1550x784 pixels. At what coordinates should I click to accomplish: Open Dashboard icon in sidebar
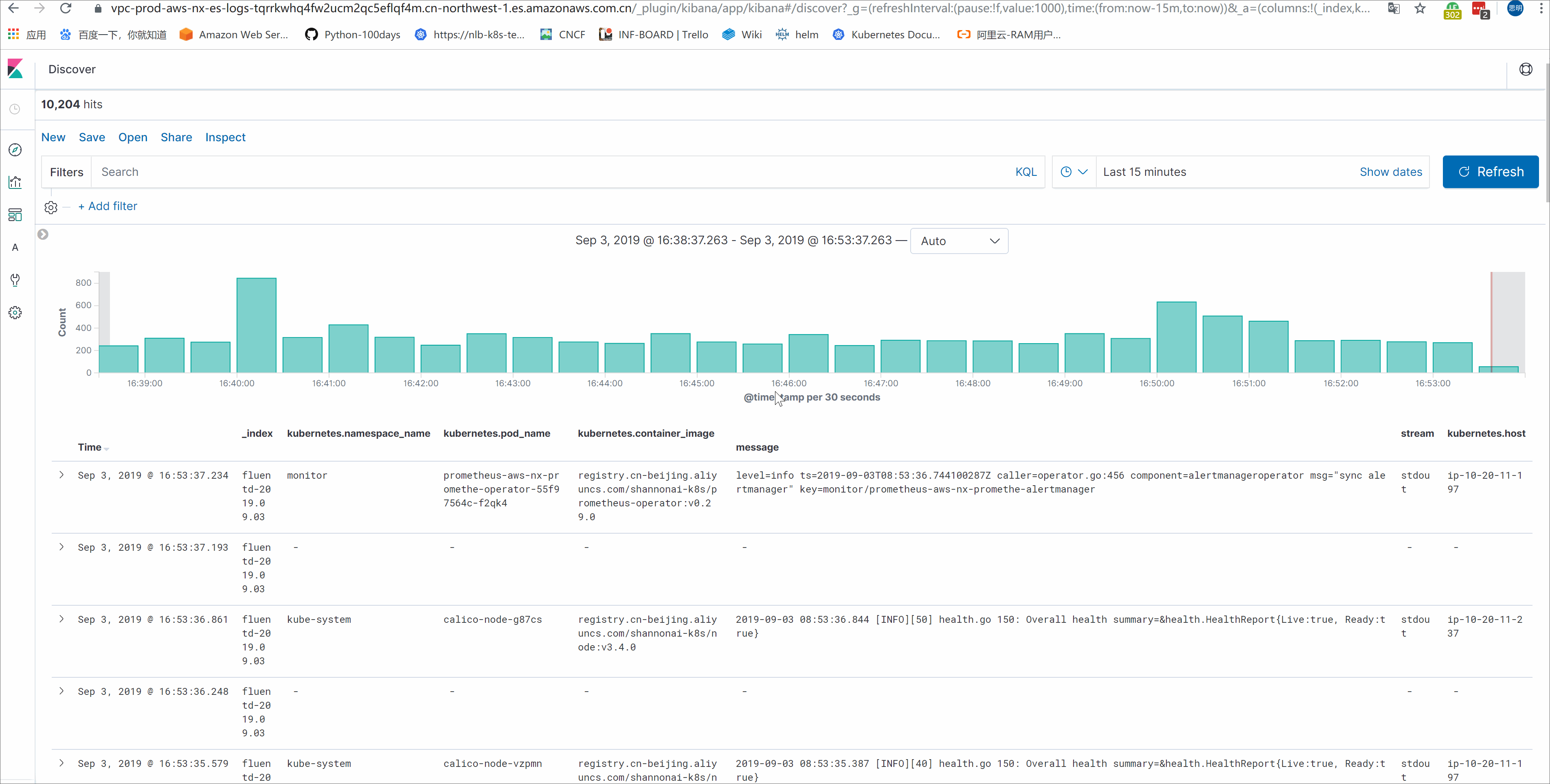pos(15,215)
